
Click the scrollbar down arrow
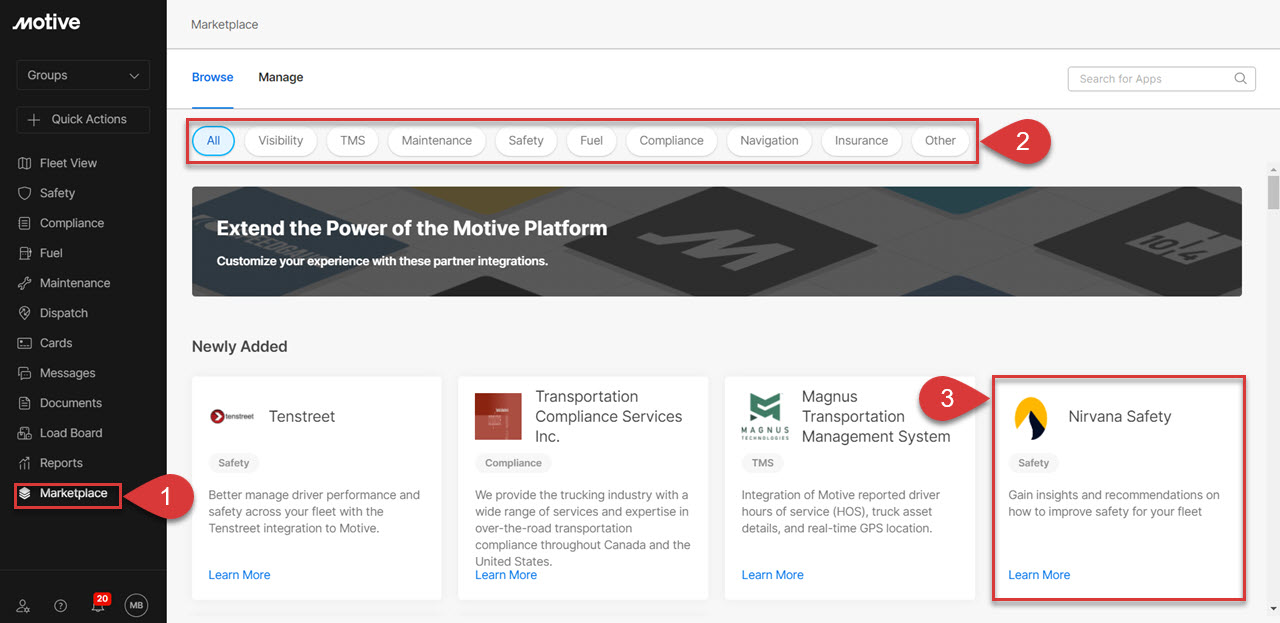[1273, 607]
